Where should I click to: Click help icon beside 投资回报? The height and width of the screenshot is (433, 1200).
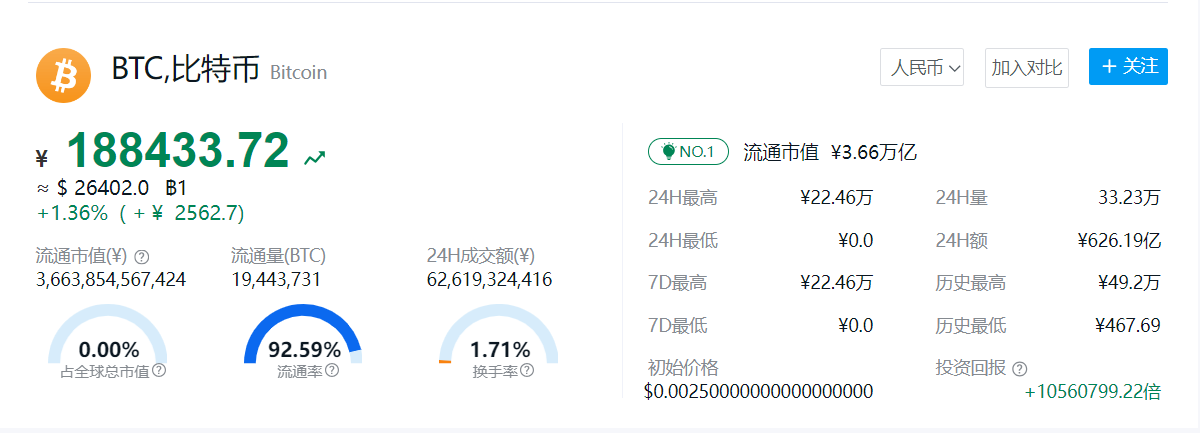click(x=1019, y=369)
